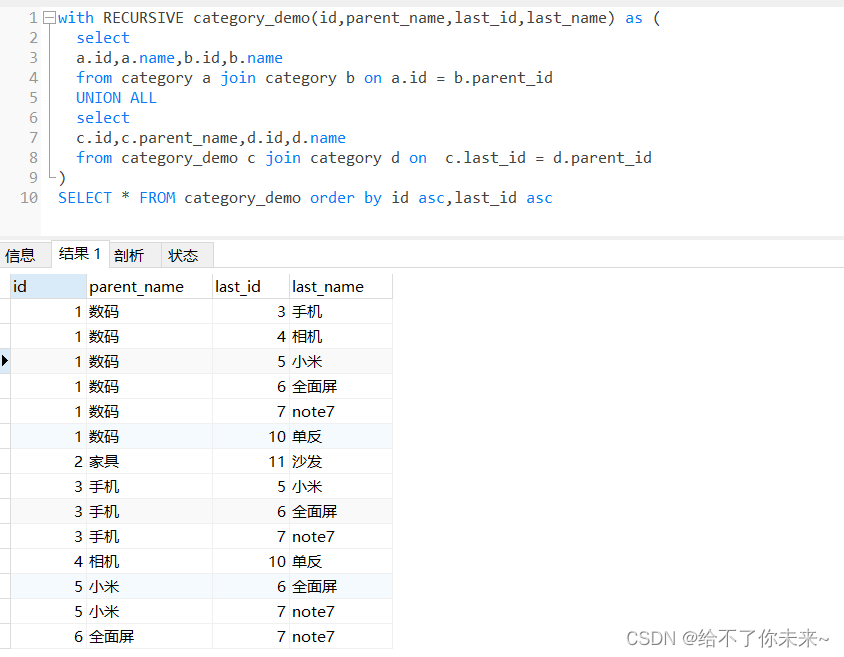Select the 结果 1 tab
Image resolution: width=844 pixels, height=657 pixels.
click(x=80, y=253)
